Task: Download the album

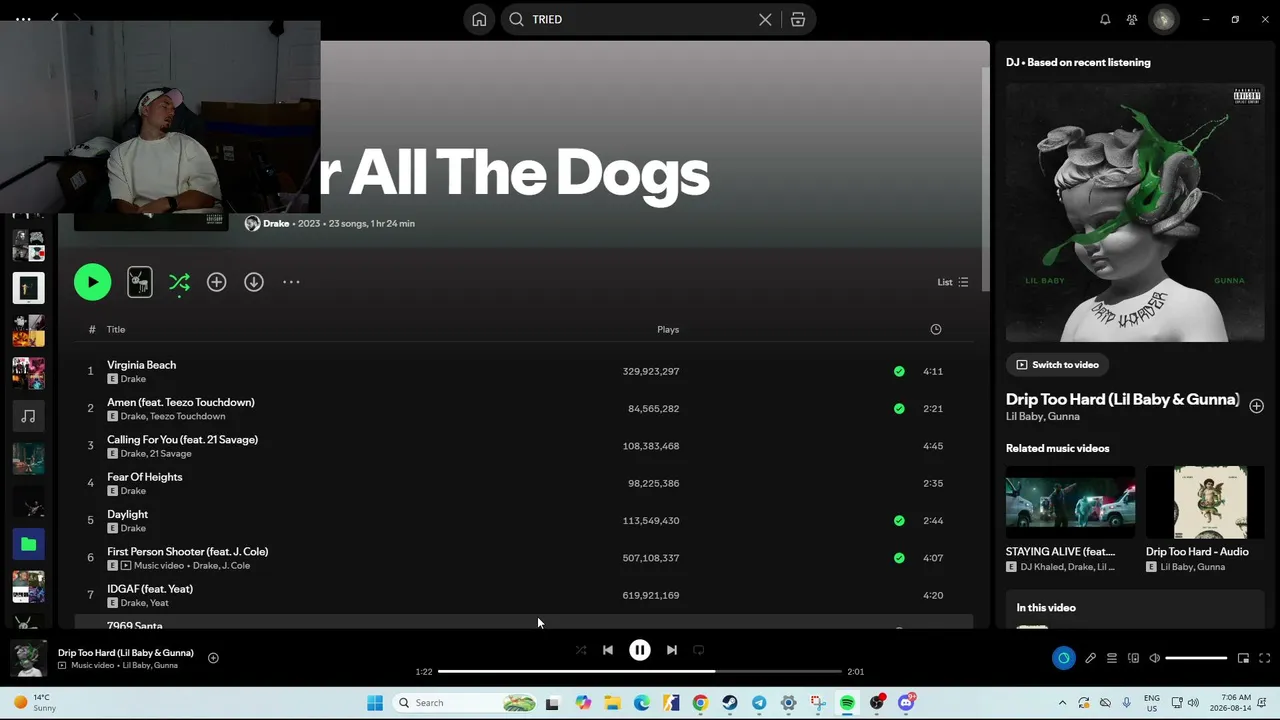Action: click(x=254, y=282)
